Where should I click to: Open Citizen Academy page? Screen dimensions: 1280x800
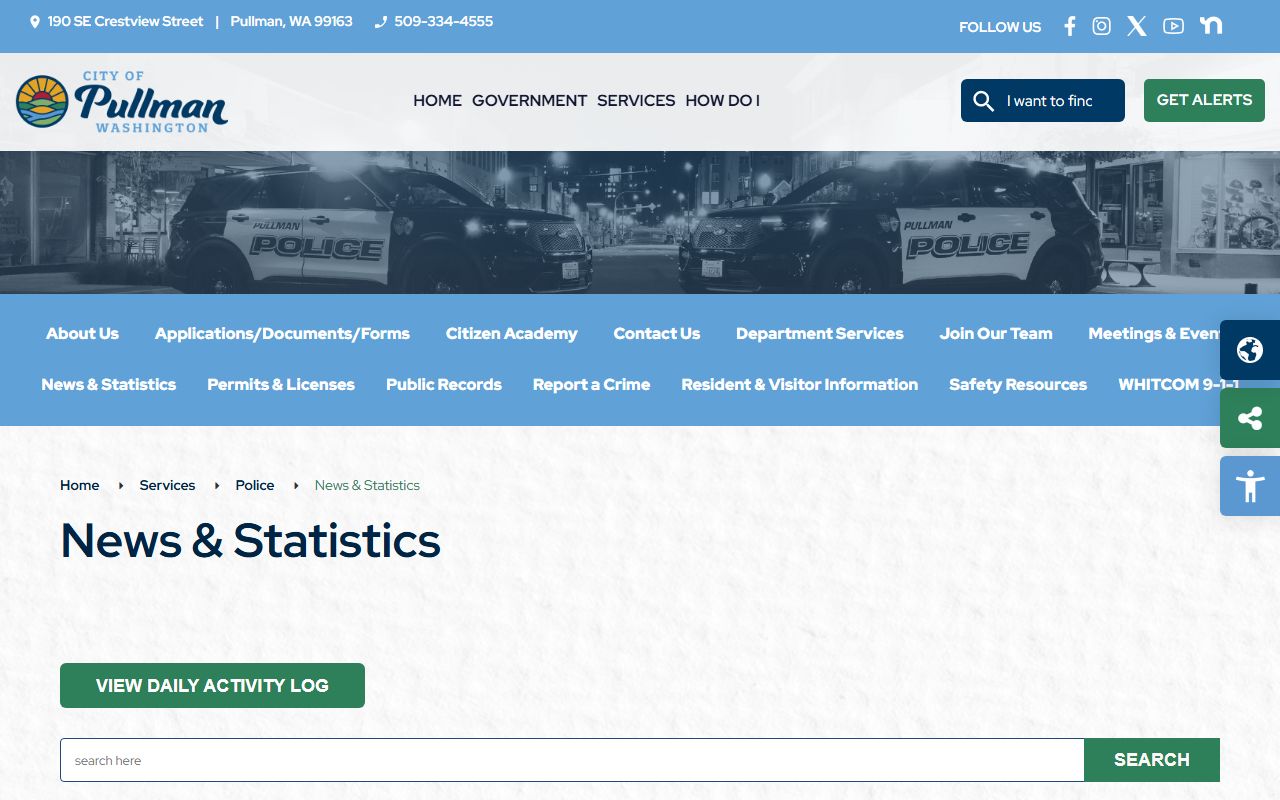[511, 333]
